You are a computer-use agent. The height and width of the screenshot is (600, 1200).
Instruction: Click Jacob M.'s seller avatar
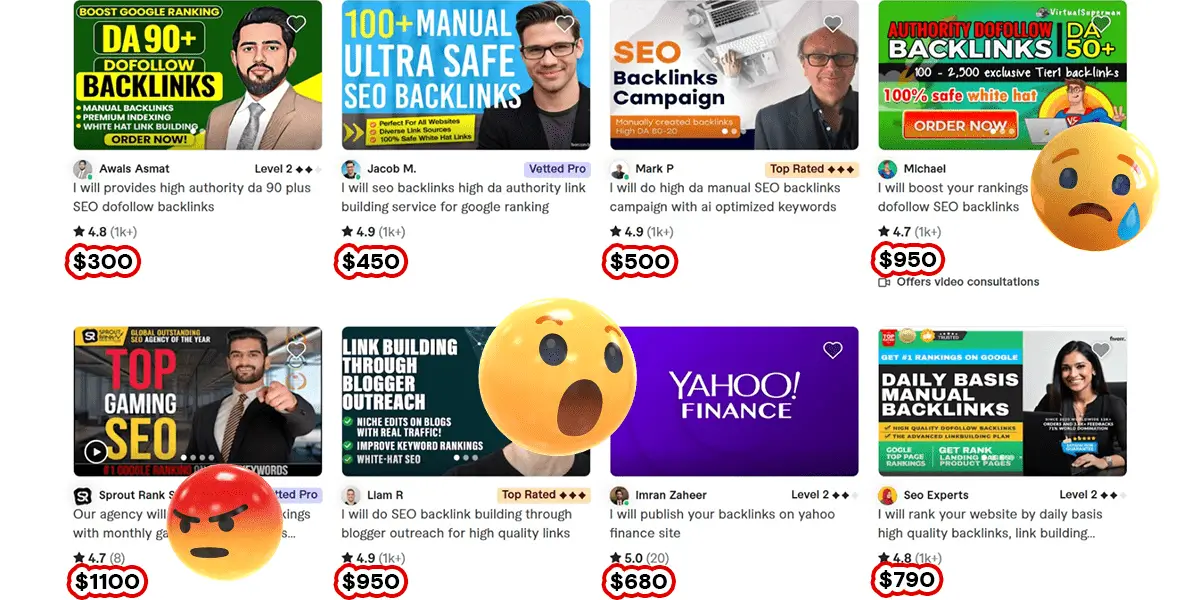click(351, 169)
